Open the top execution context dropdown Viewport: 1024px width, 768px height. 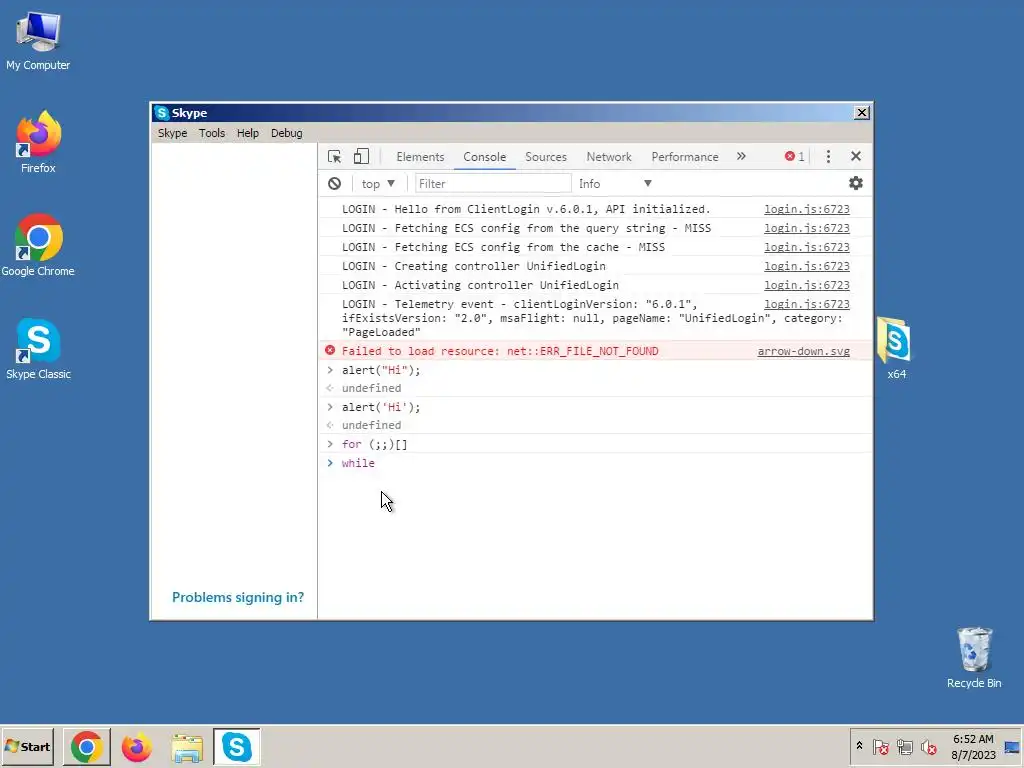[x=378, y=184]
